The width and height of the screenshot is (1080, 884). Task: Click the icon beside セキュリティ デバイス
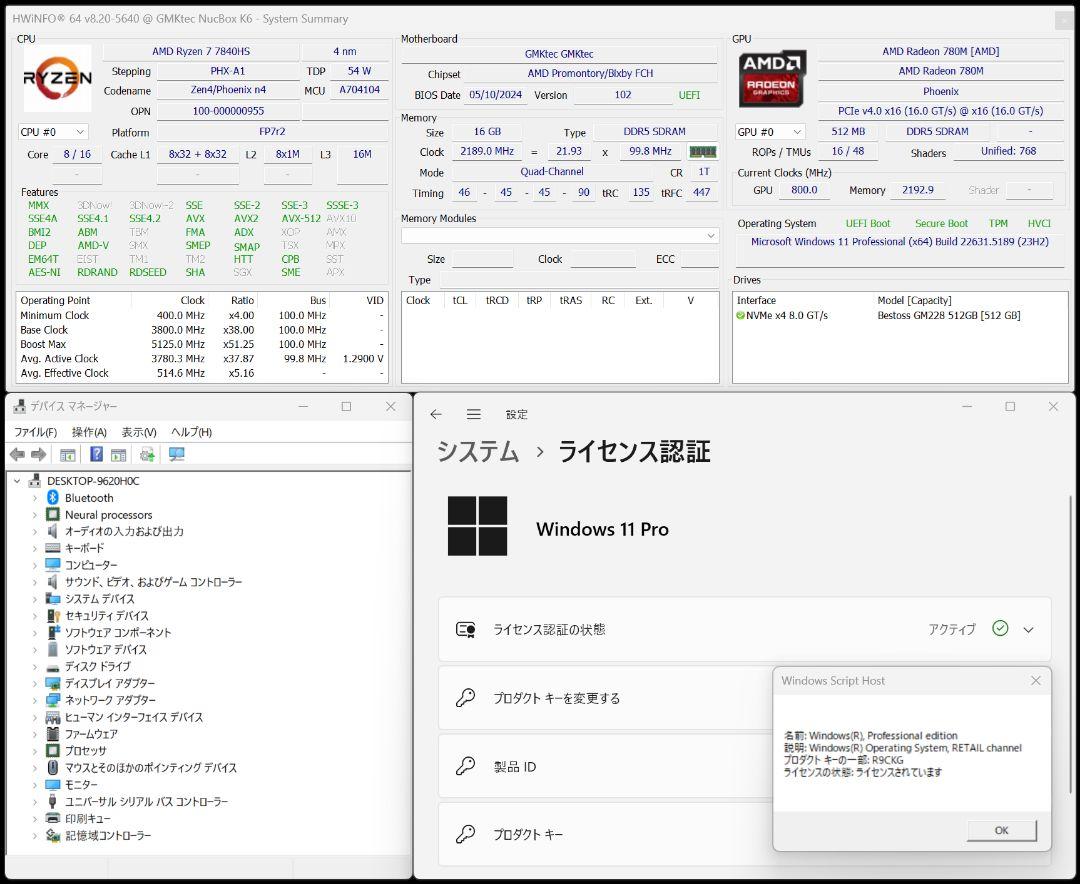coord(53,616)
